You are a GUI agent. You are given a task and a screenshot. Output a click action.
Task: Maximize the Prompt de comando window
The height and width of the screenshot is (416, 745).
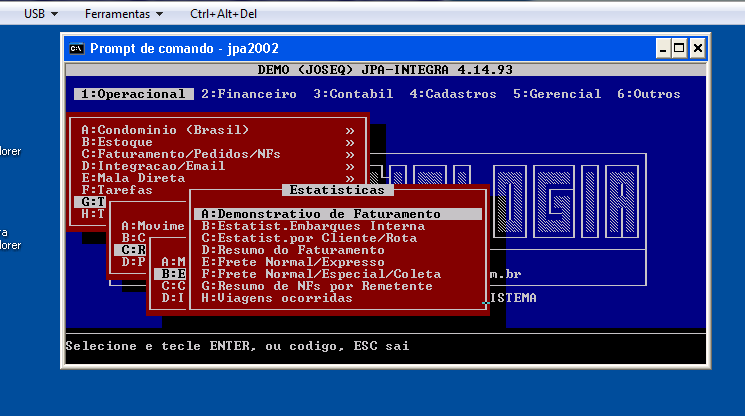click(x=679, y=48)
